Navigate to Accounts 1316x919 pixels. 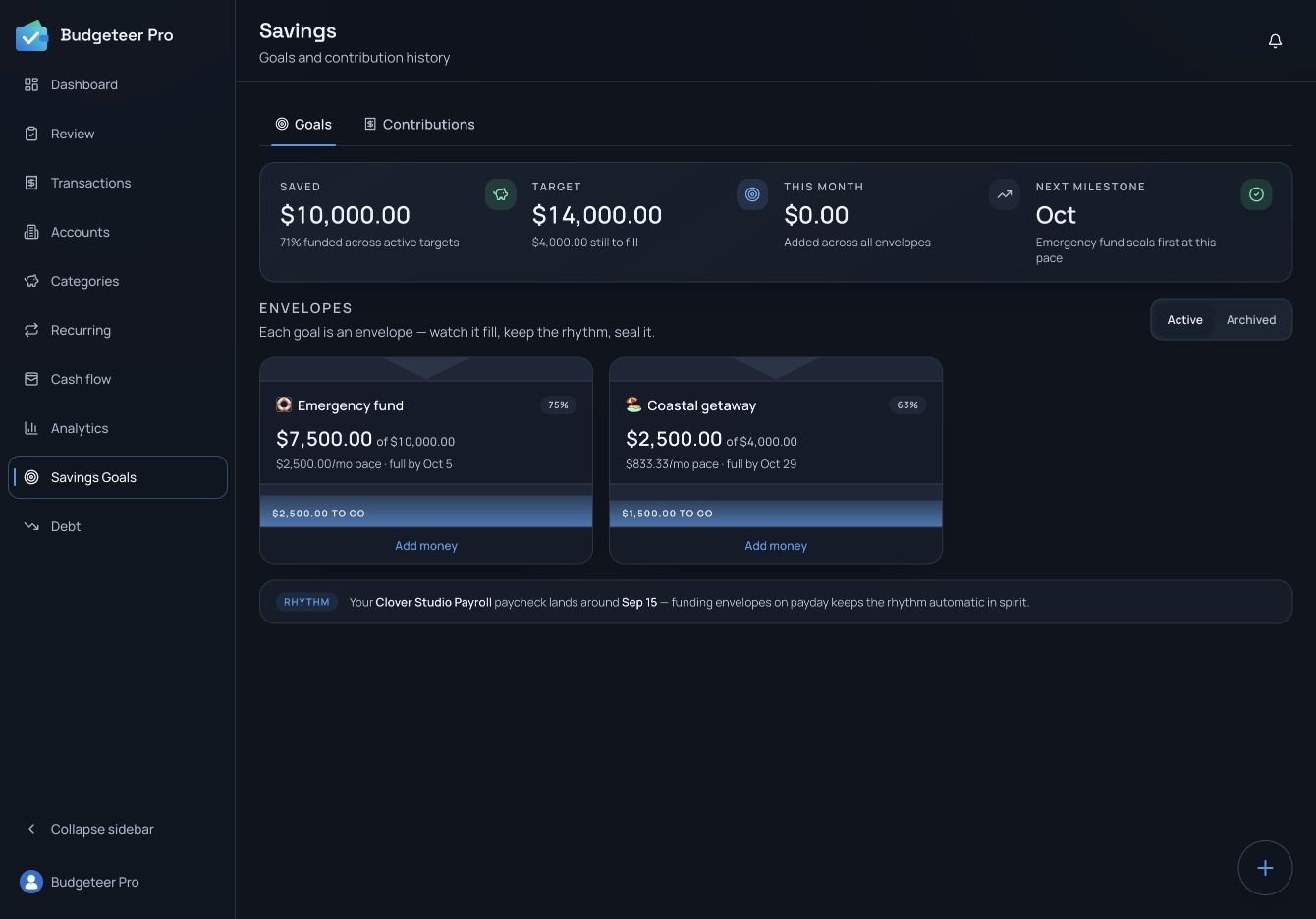pyautogui.click(x=118, y=232)
